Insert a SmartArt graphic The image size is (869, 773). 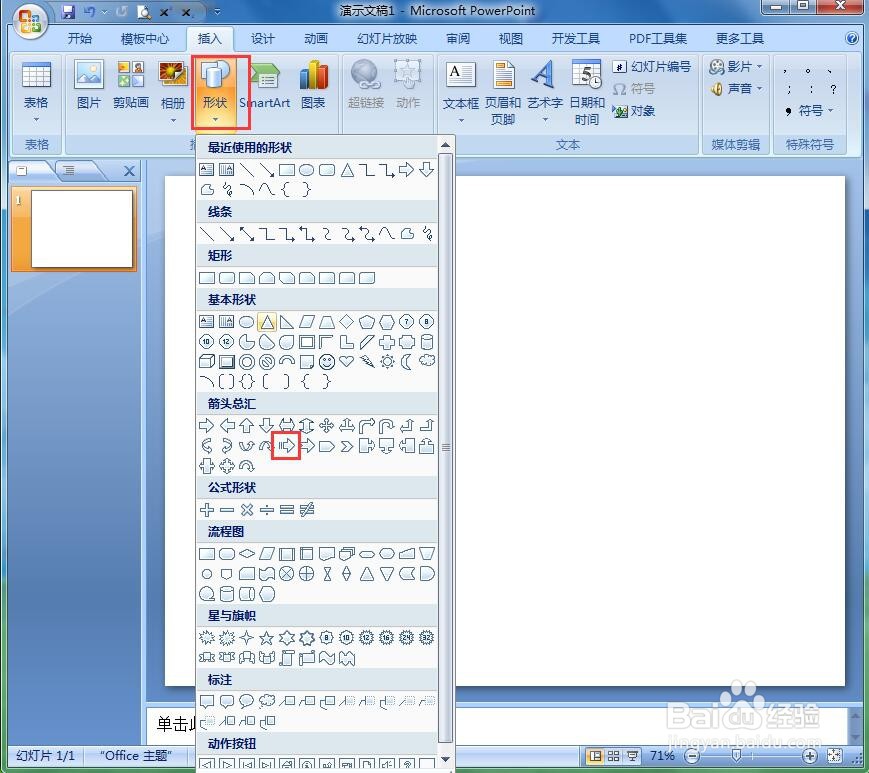click(x=265, y=84)
